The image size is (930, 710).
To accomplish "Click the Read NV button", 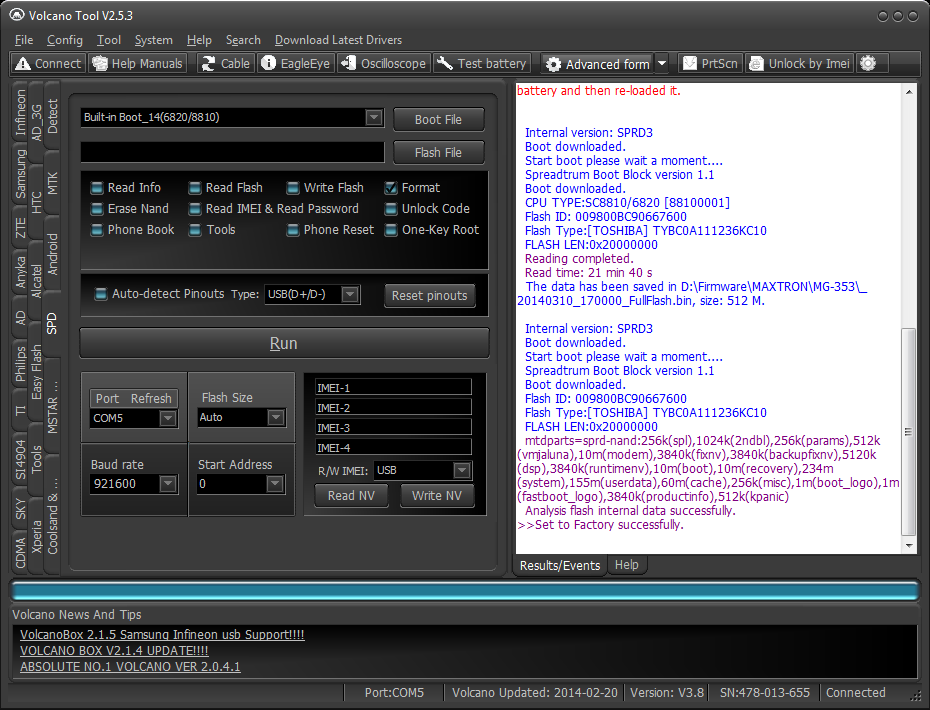I will click(x=351, y=495).
